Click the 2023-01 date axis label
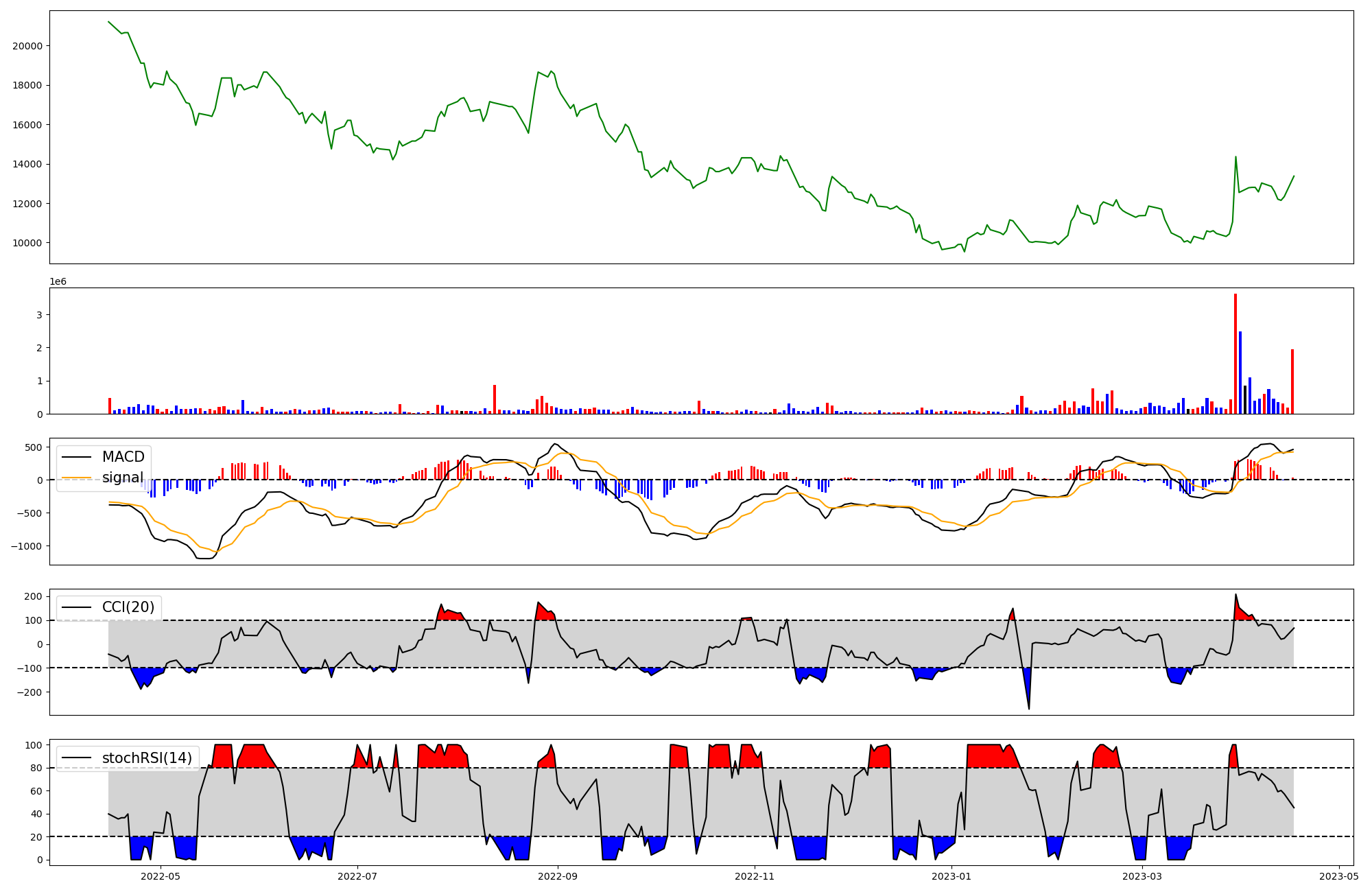1372x892 pixels. tap(951, 876)
